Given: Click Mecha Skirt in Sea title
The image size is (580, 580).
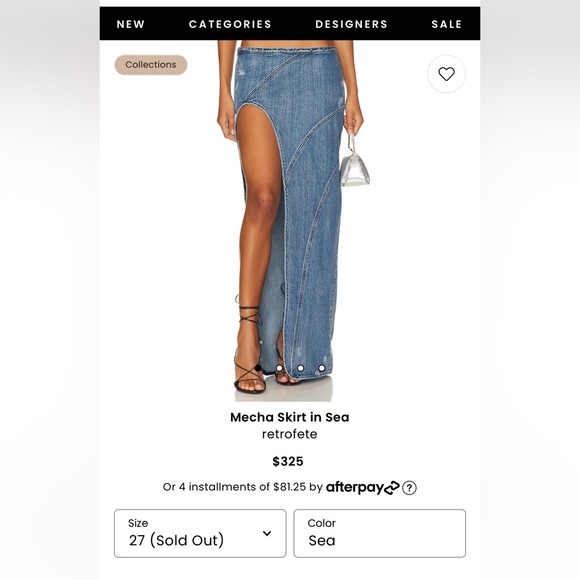Looking at the screenshot, I should 290,417.
